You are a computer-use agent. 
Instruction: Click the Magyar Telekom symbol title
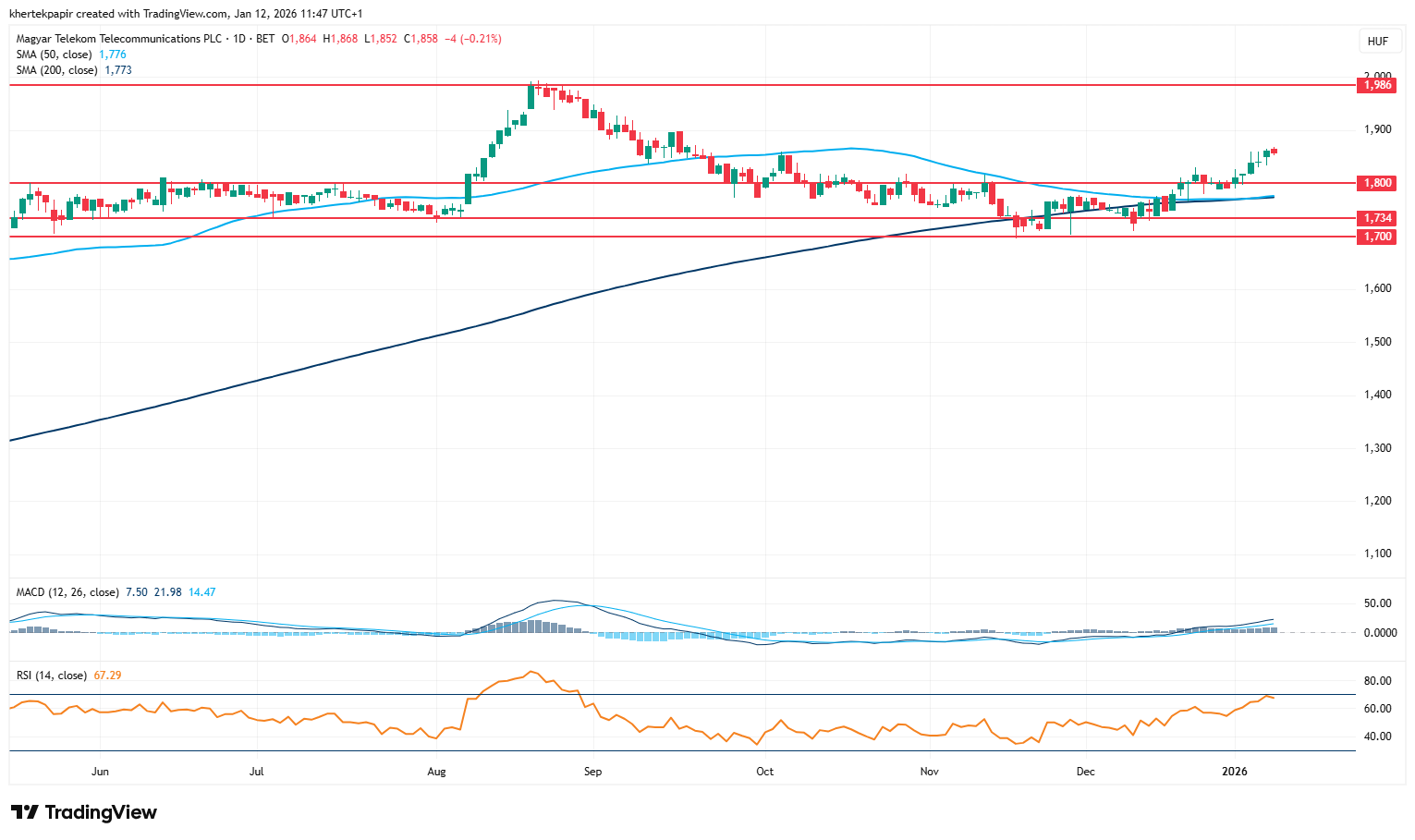pyautogui.click(x=119, y=39)
